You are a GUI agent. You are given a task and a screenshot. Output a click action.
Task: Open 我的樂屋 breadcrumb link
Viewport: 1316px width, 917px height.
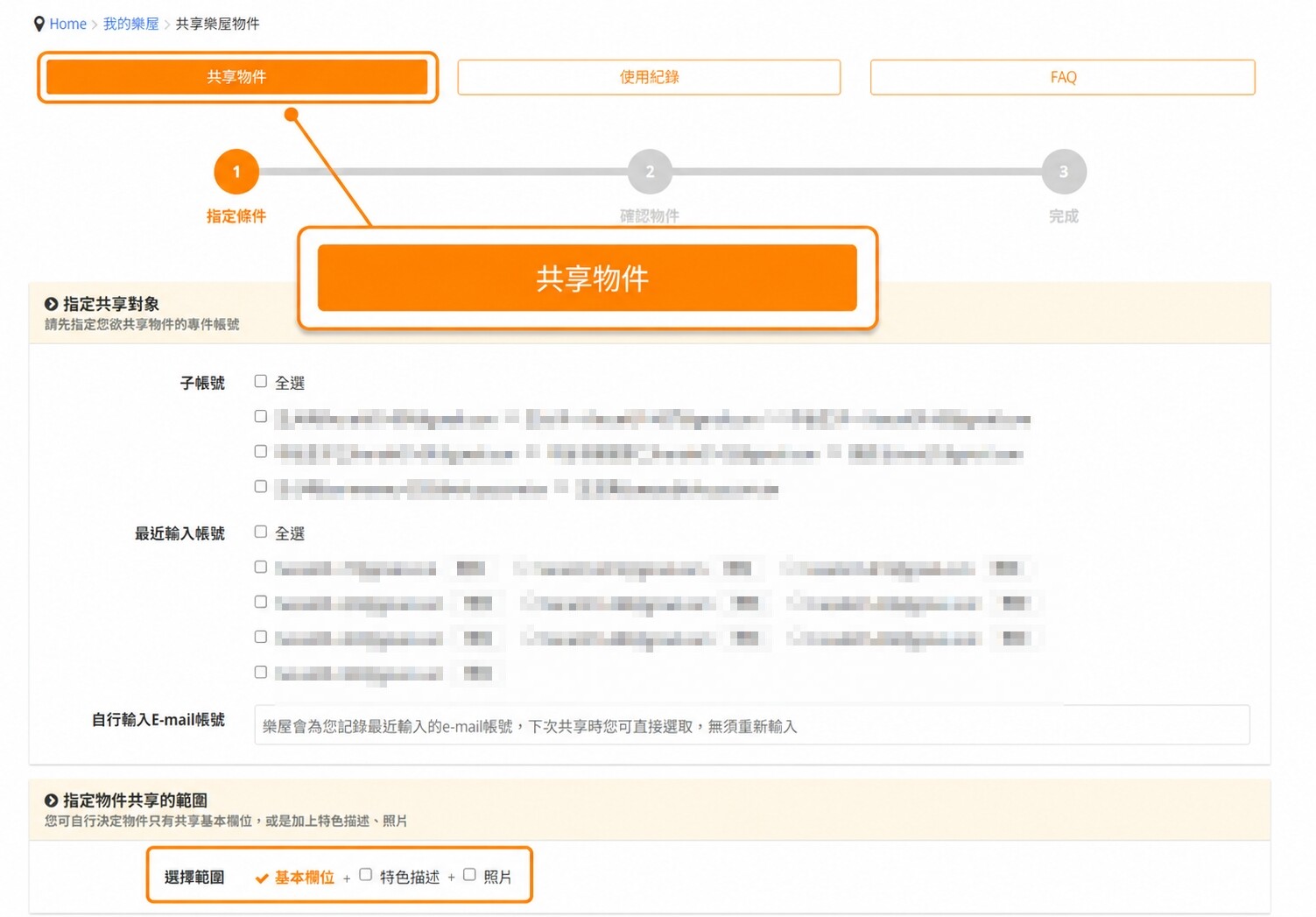(130, 24)
